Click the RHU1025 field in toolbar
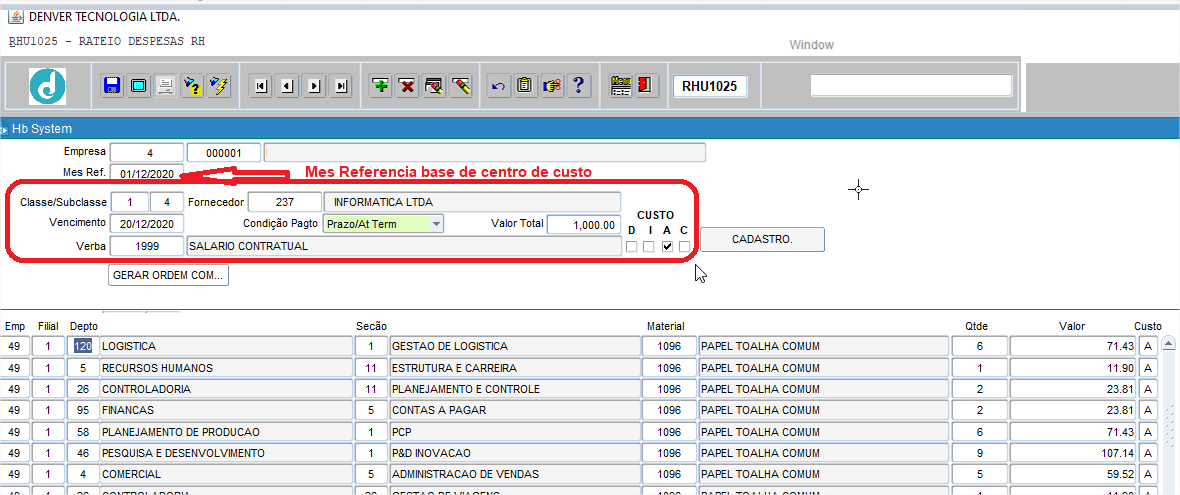The width and height of the screenshot is (1180, 495). [x=710, y=86]
